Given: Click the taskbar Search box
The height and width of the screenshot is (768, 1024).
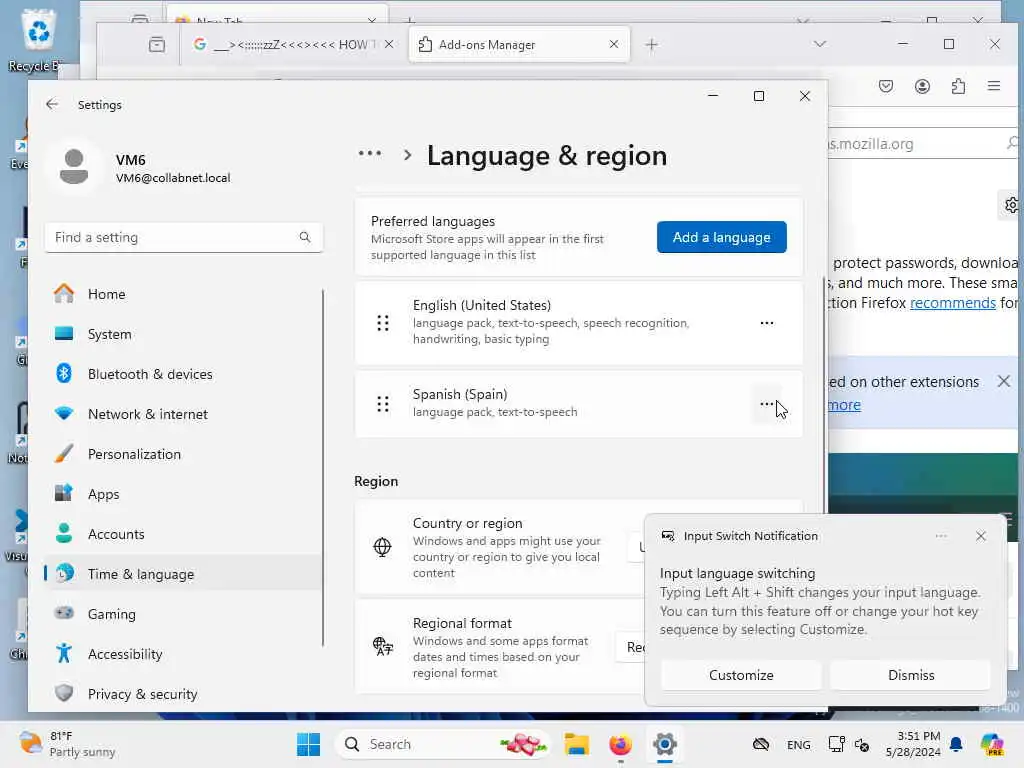Looking at the screenshot, I should pyautogui.click(x=441, y=744).
